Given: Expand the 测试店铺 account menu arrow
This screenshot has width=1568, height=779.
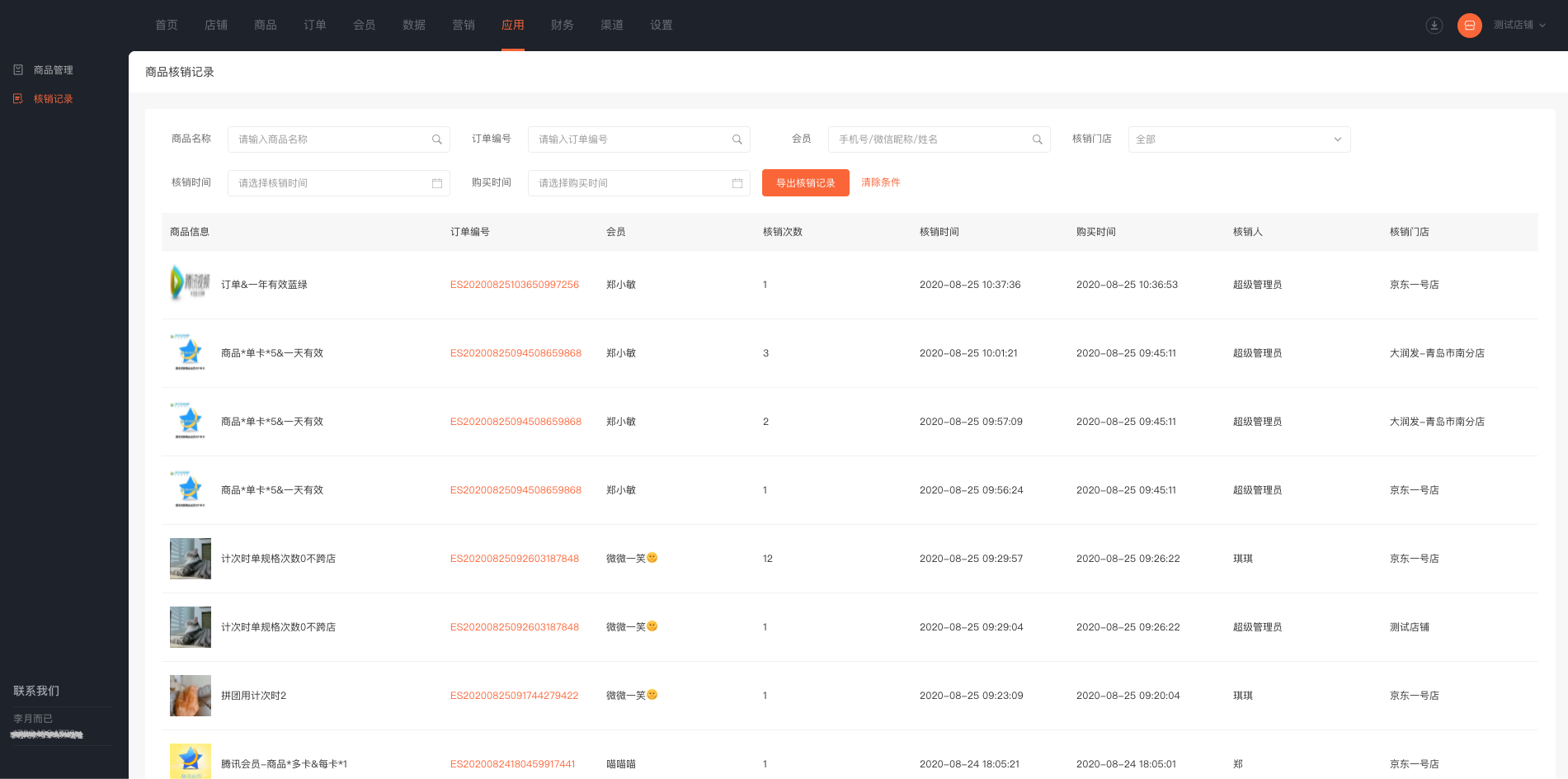Looking at the screenshot, I should [1542, 26].
